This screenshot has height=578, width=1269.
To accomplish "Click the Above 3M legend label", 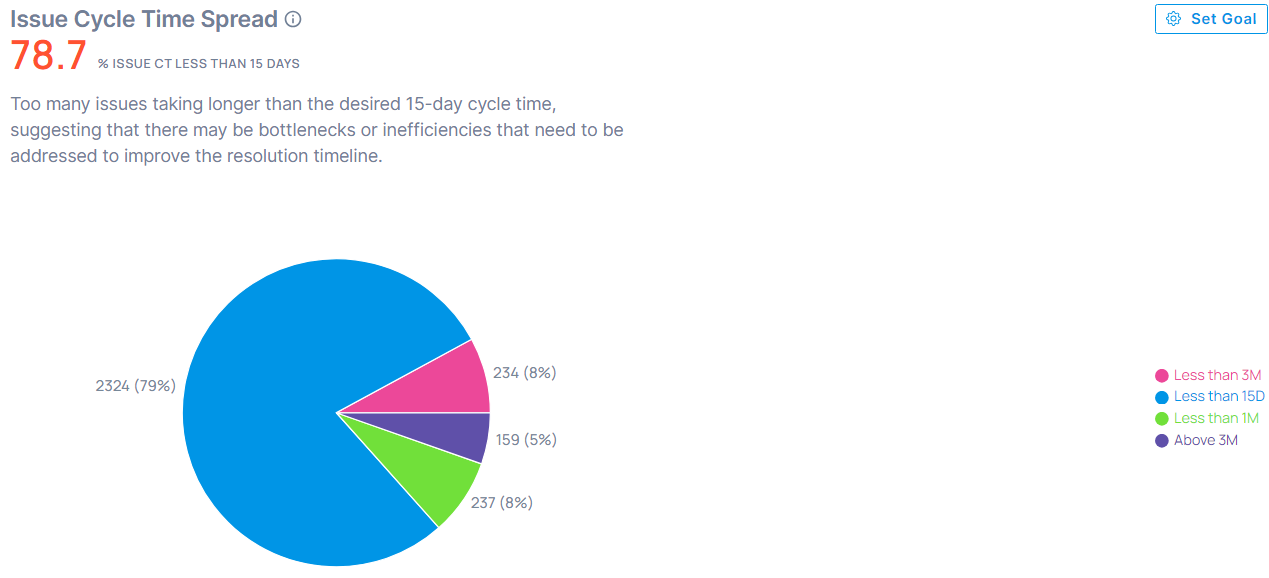I will [1206, 440].
